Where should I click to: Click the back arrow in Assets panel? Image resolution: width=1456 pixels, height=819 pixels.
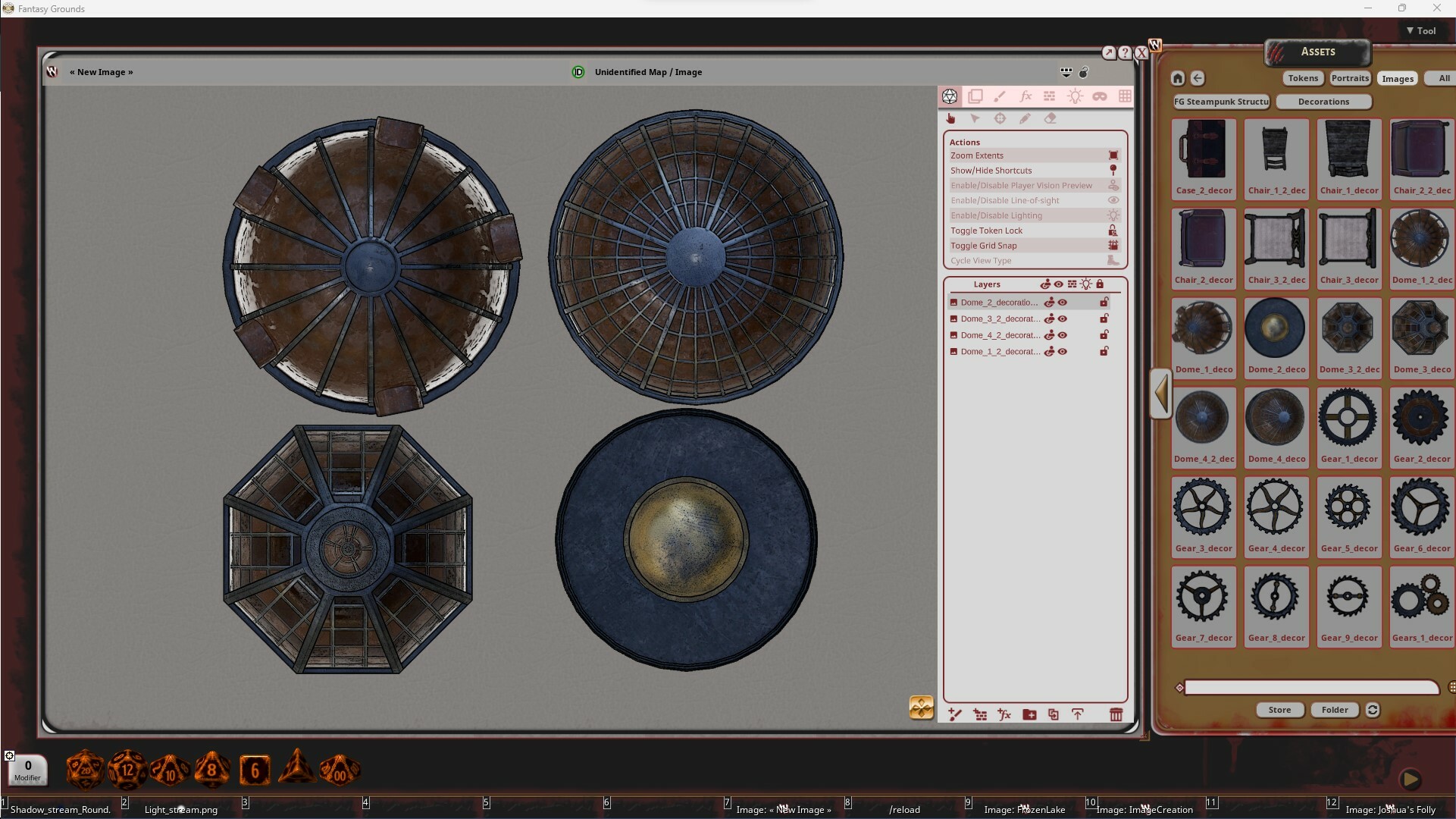[x=1199, y=78]
